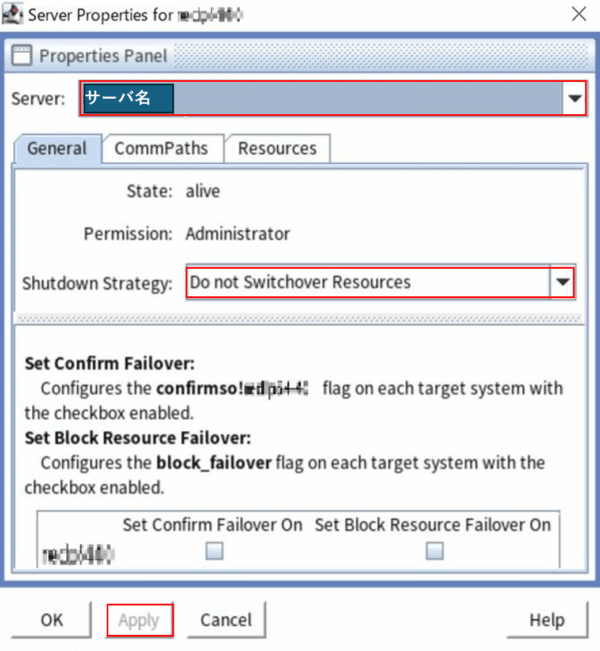Switch to the General tab

pos(57,149)
